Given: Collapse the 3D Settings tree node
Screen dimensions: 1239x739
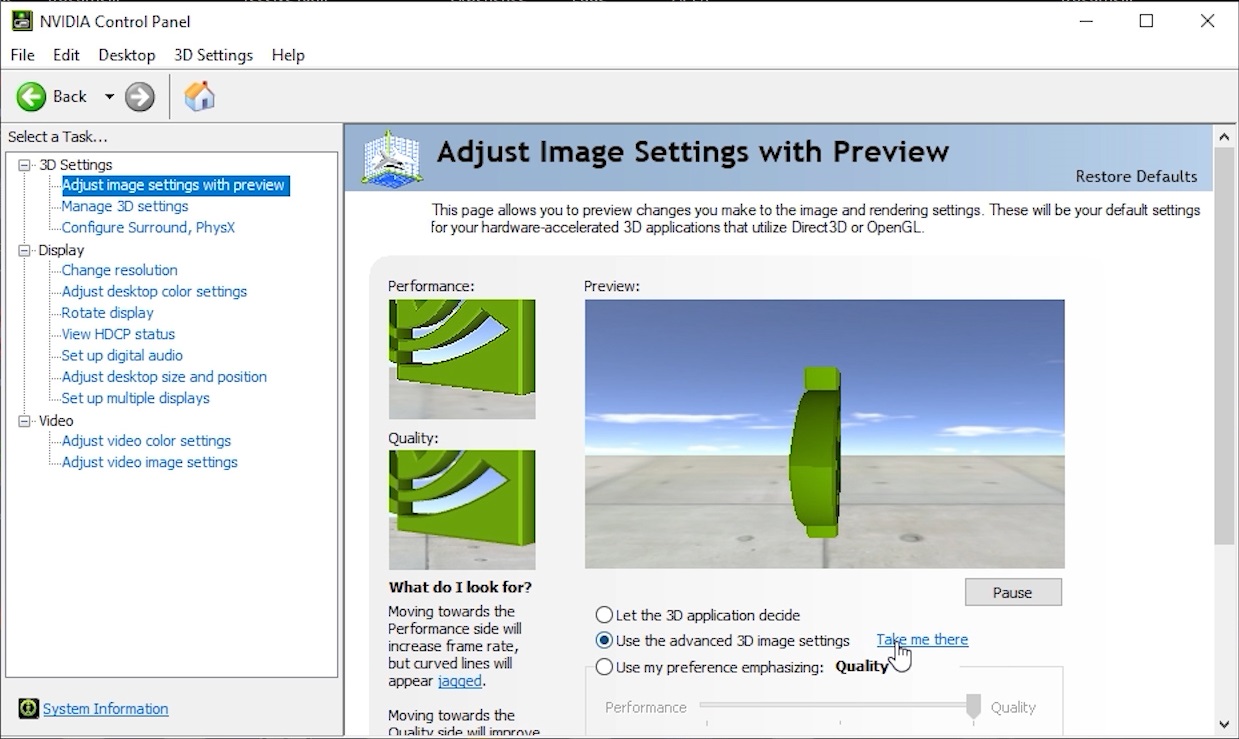Looking at the screenshot, I should click(25, 165).
